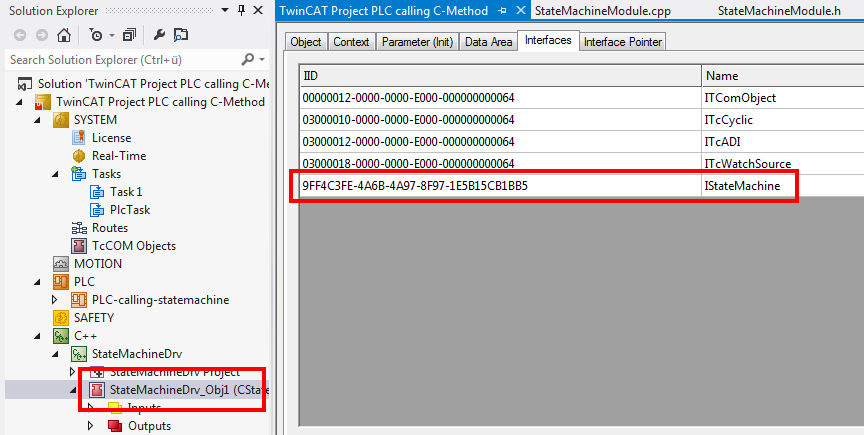Click the TcCOM Objects icon
This screenshot has height=435, width=864.
point(79,246)
